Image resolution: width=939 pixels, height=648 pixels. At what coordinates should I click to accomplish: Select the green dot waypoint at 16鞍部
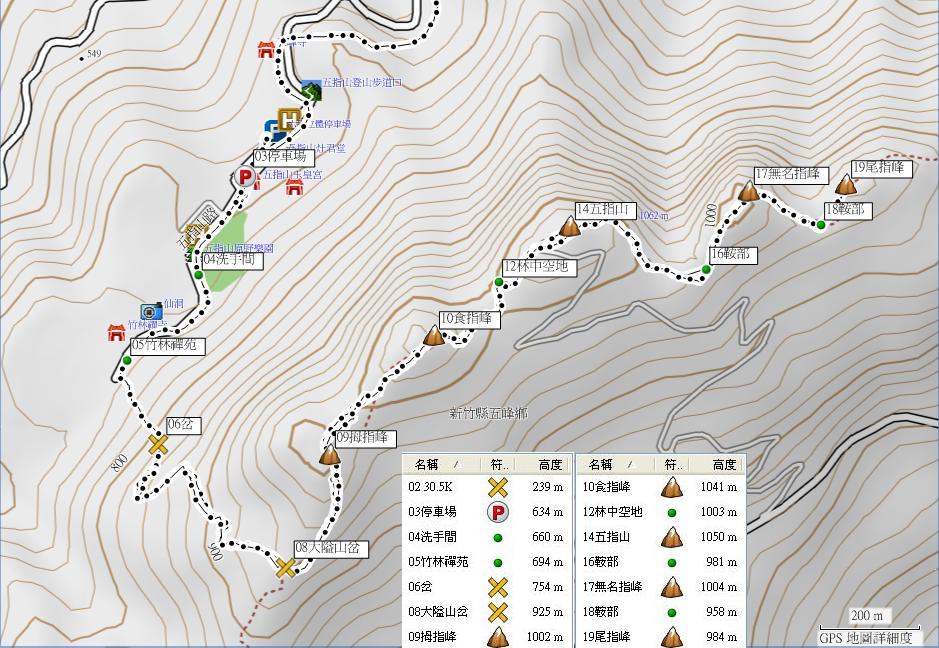point(706,269)
